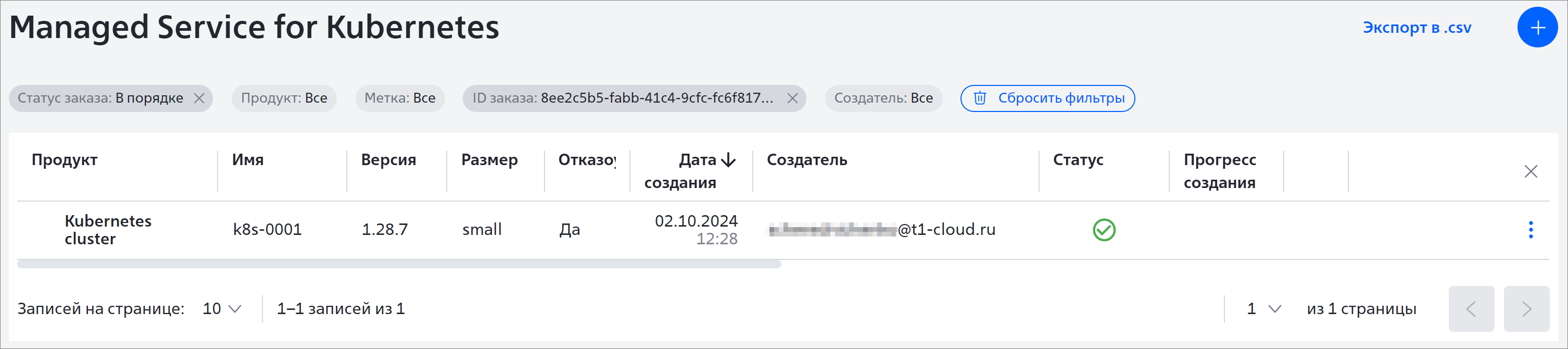Click the horizontal table scrollbar
This screenshot has width=1568, height=349.
[x=399, y=264]
